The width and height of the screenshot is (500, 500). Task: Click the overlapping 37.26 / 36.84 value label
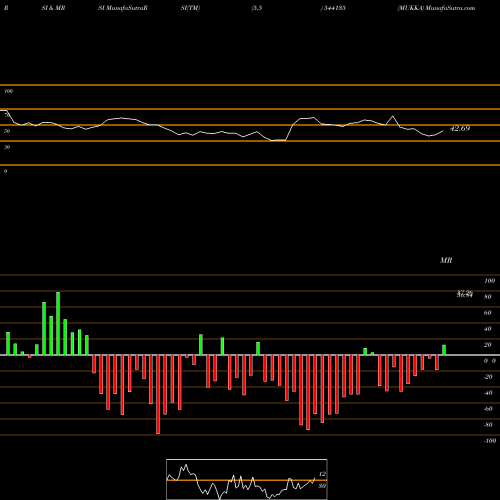465,294
